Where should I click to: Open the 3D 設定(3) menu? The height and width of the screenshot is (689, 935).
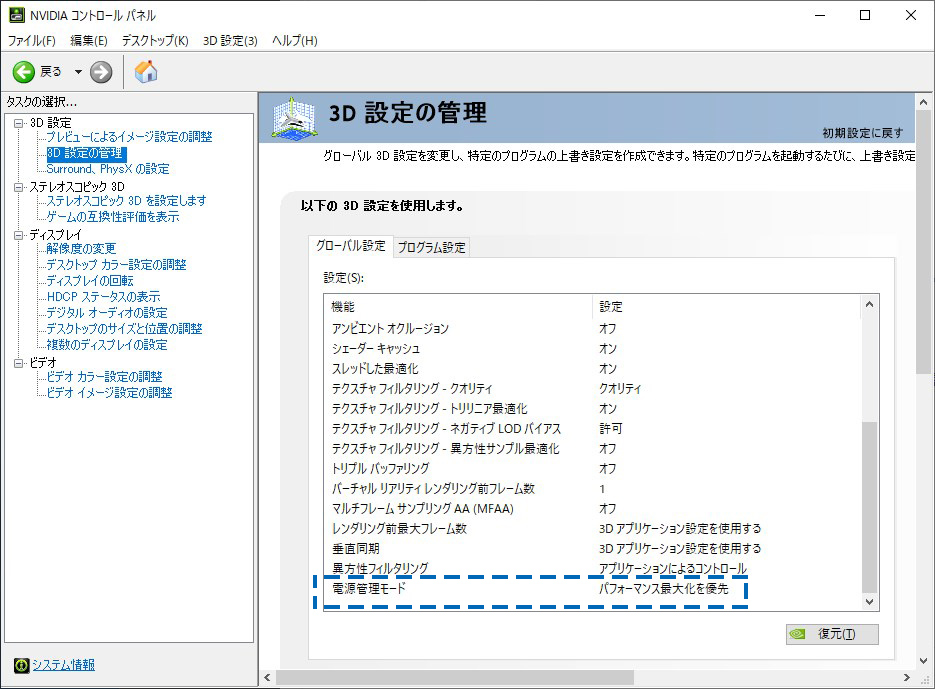click(230, 41)
